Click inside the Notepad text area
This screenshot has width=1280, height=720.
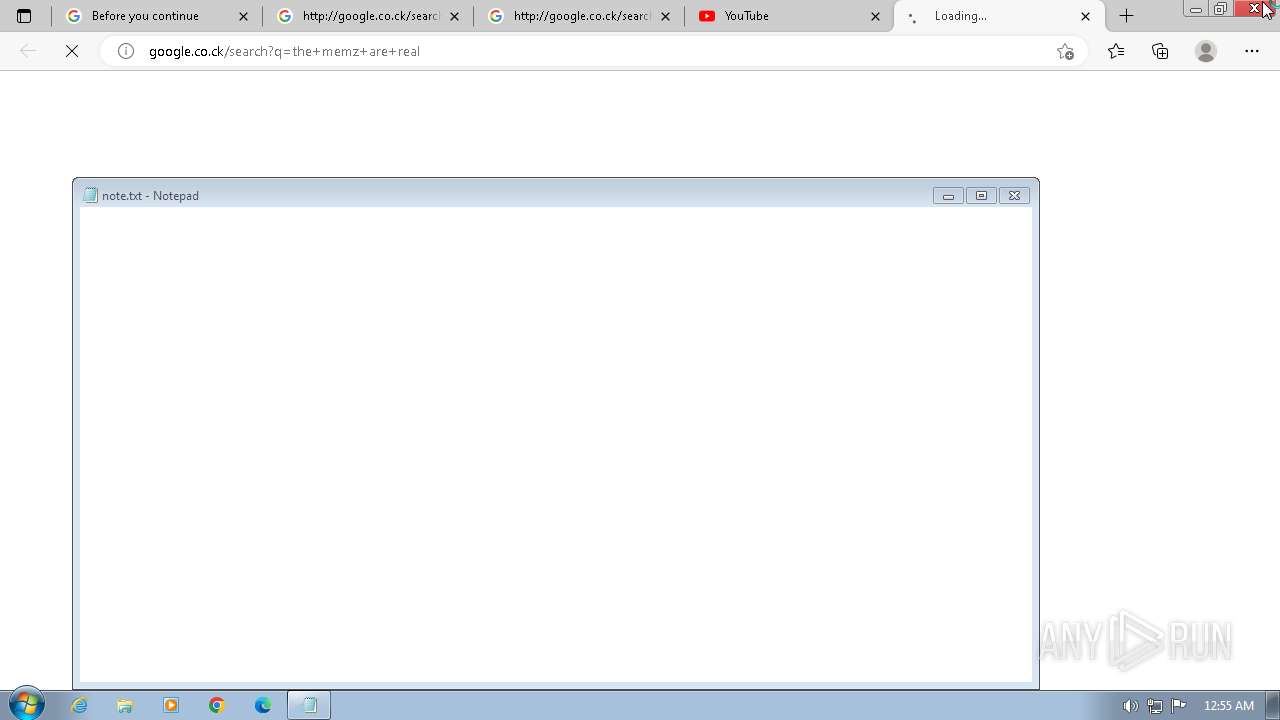pyautogui.click(x=556, y=445)
